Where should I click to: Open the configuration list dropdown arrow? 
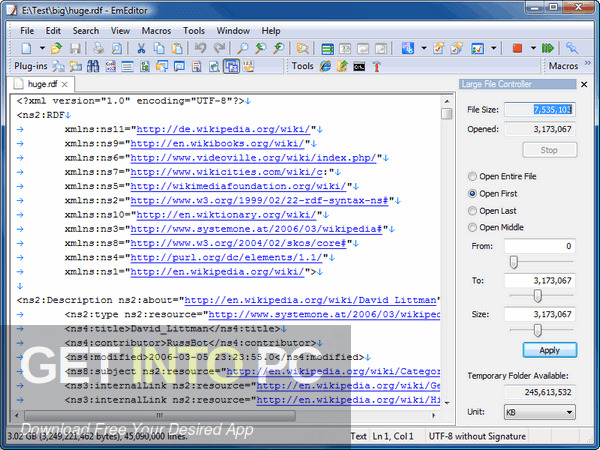(424, 49)
